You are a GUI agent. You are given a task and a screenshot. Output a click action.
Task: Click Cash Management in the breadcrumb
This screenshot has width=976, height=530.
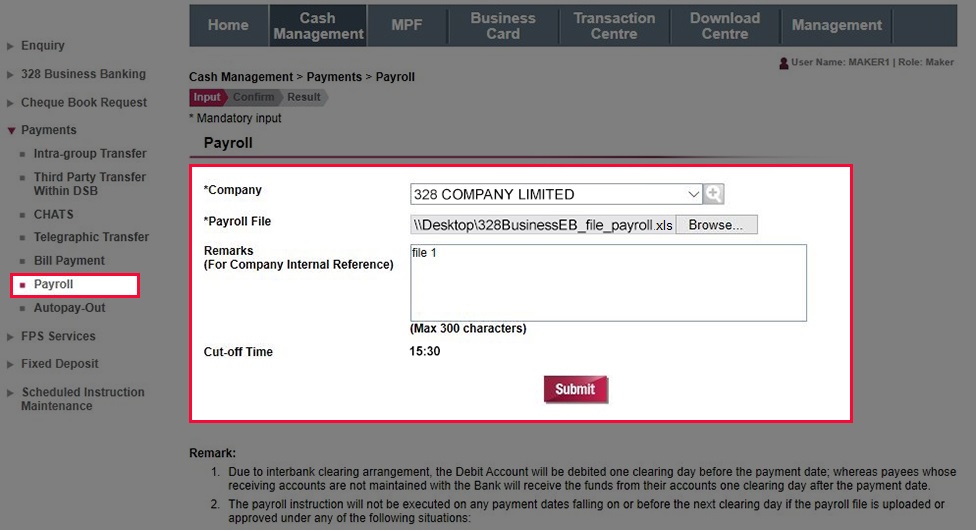tap(241, 77)
